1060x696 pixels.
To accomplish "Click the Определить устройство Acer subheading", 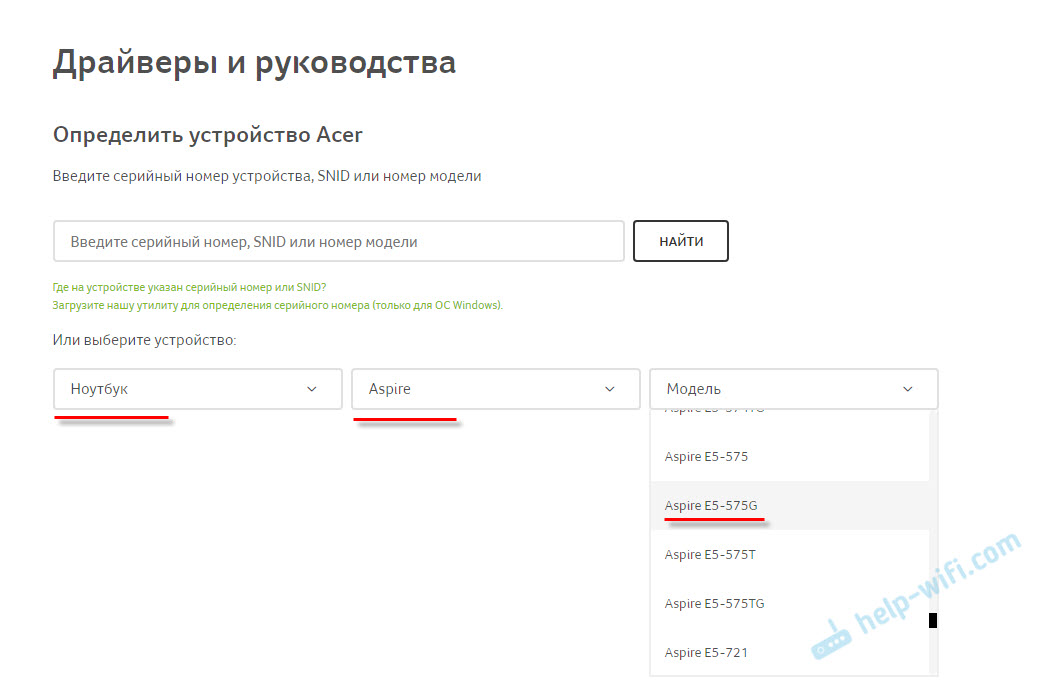I will (x=207, y=135).
